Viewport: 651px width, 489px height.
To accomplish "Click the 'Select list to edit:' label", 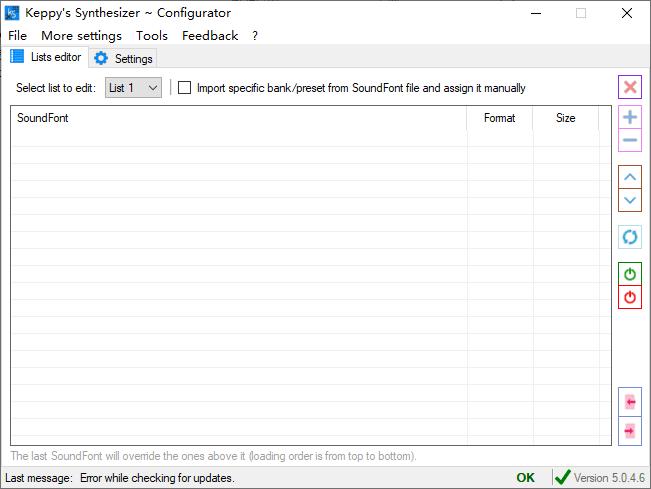I will pos(56,88).
